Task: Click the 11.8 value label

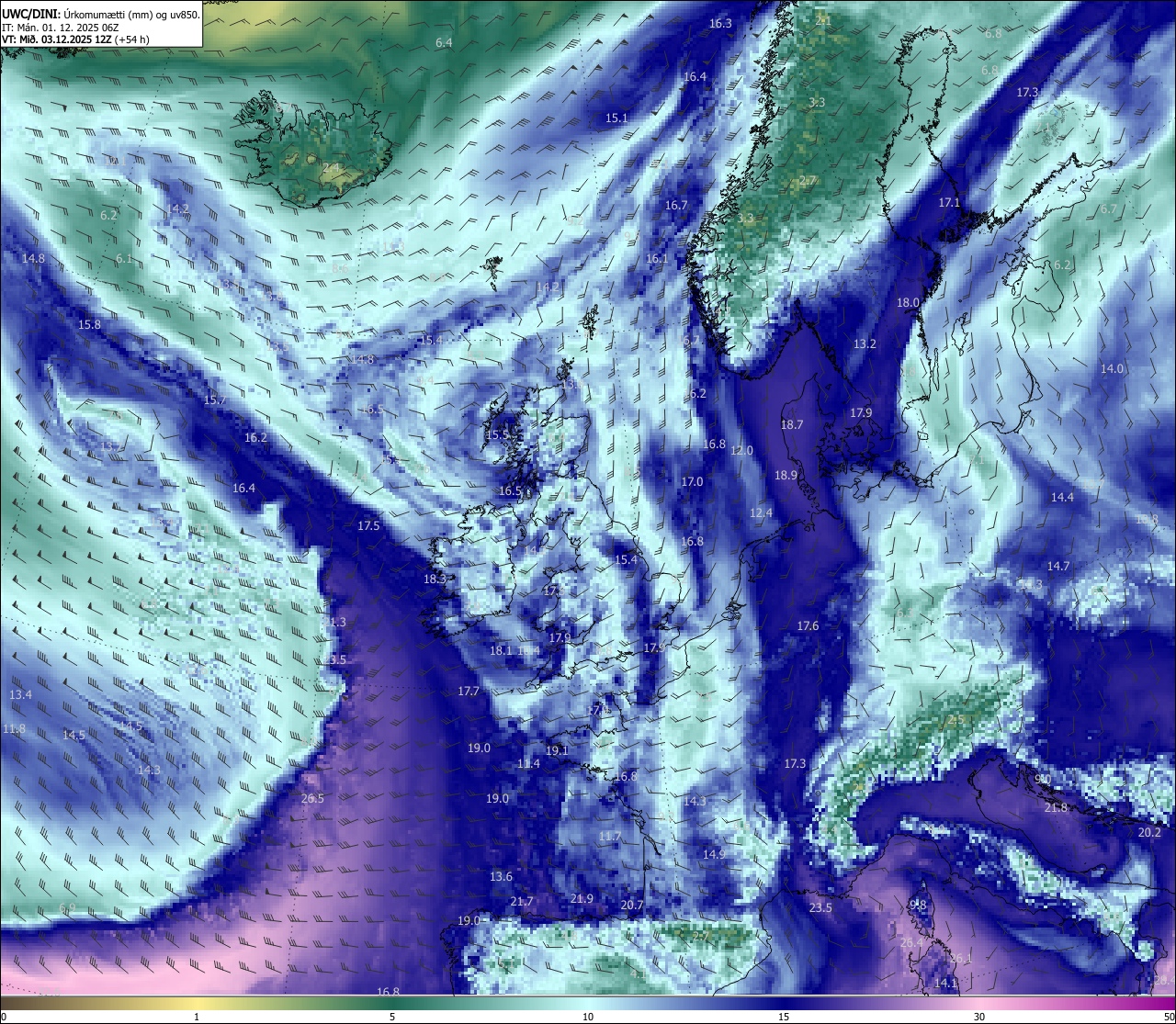Action: (14, 729)
